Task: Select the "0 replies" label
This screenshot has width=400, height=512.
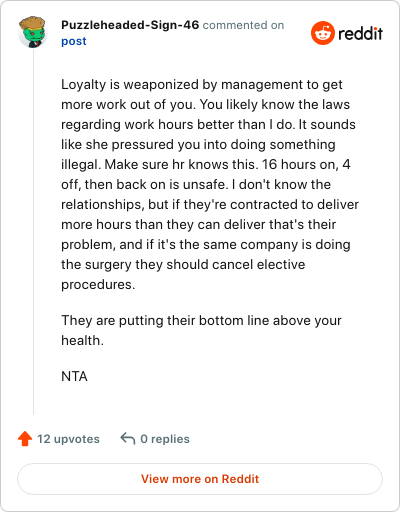Action: pyautogui.click(x=165, y=439)
